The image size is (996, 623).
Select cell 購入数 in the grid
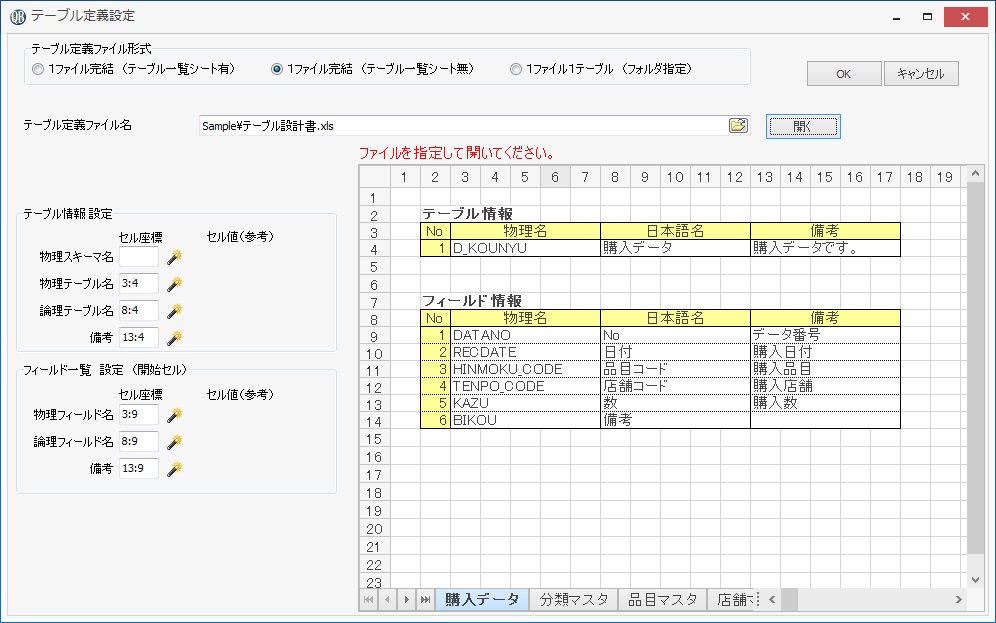pyautogui.click(x=825, y=403)
